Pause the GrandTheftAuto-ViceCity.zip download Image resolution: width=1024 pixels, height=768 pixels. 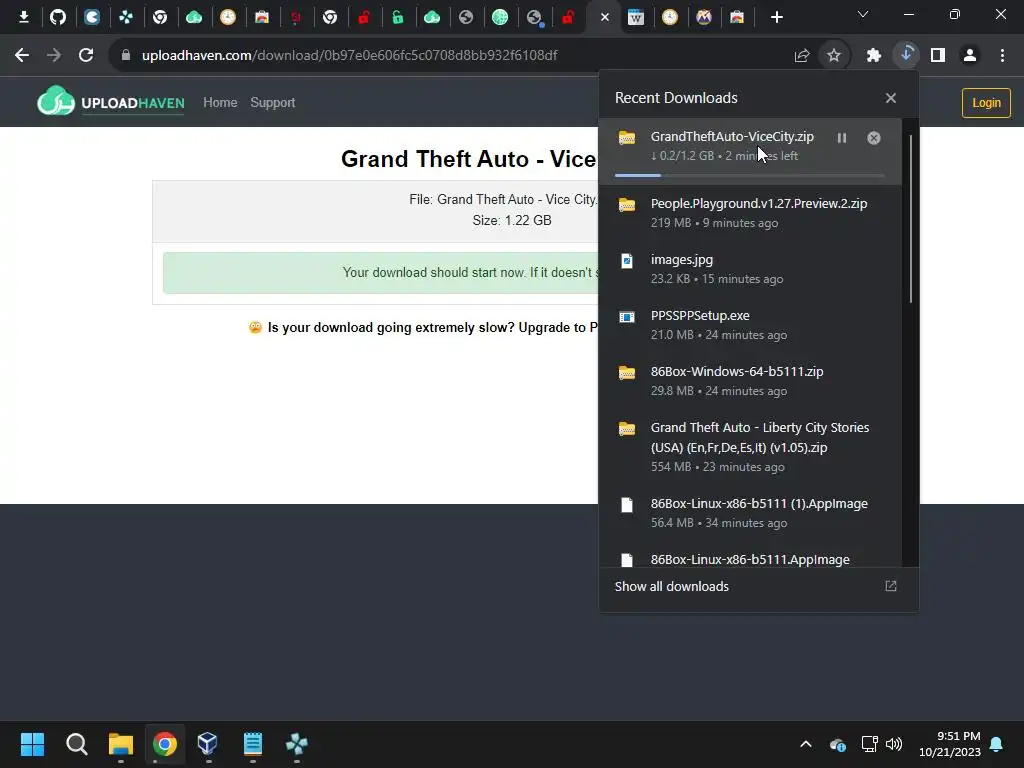[842, 138]
